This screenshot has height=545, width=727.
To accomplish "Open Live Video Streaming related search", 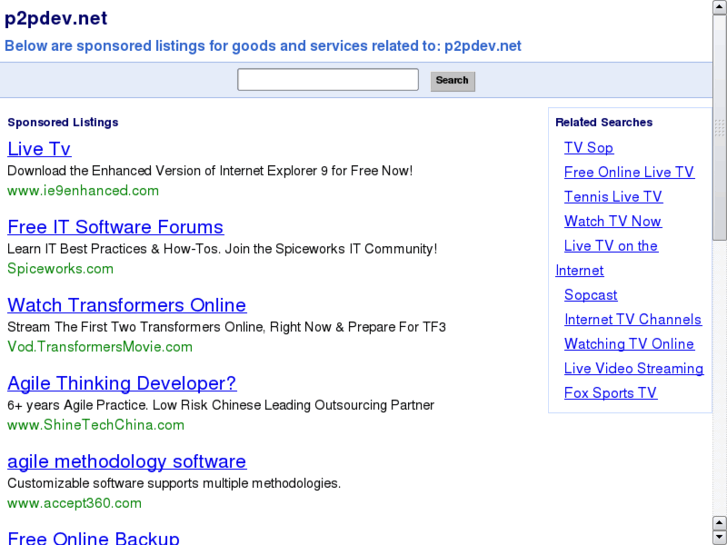I will point(634,369).
